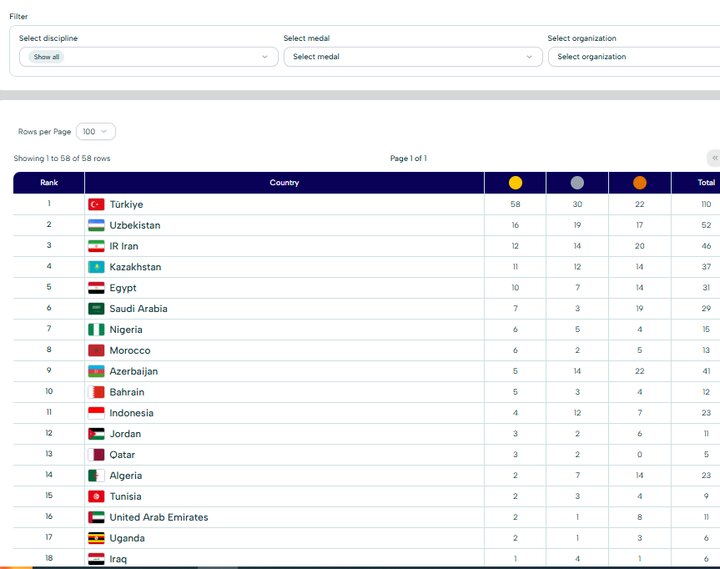The image size is (720, 569).
Task: Sort table by Total column header
Action: [x=706, y=183]
